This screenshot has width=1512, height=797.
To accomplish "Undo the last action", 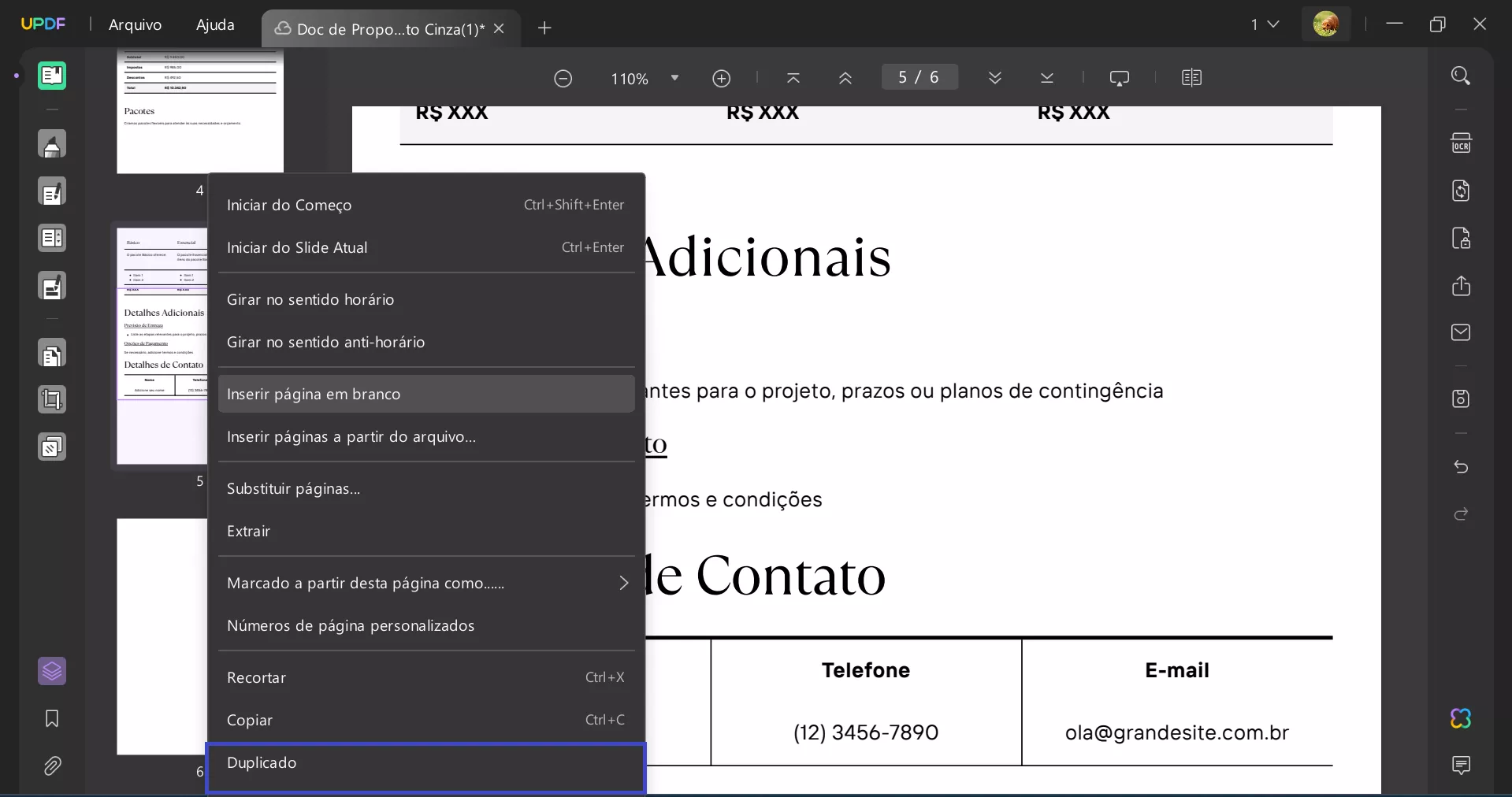I will (1462, 467).
